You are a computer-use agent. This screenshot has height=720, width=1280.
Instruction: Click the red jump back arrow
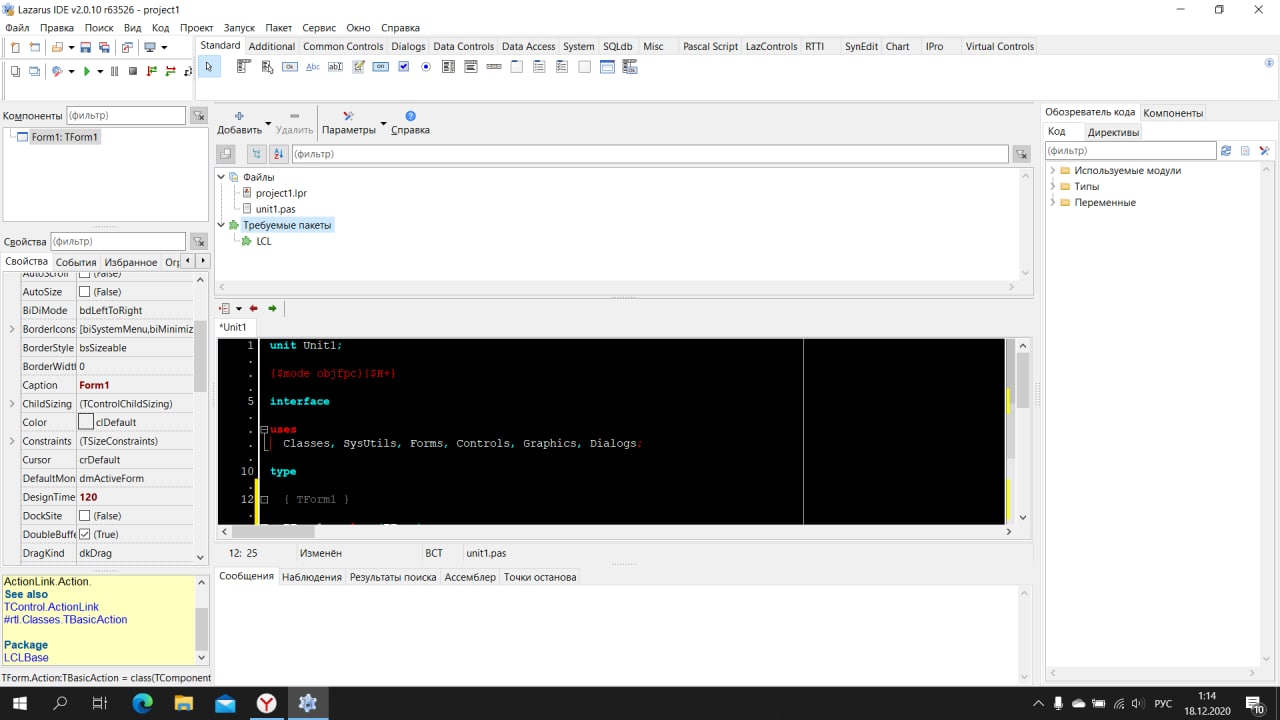(253, 308)
